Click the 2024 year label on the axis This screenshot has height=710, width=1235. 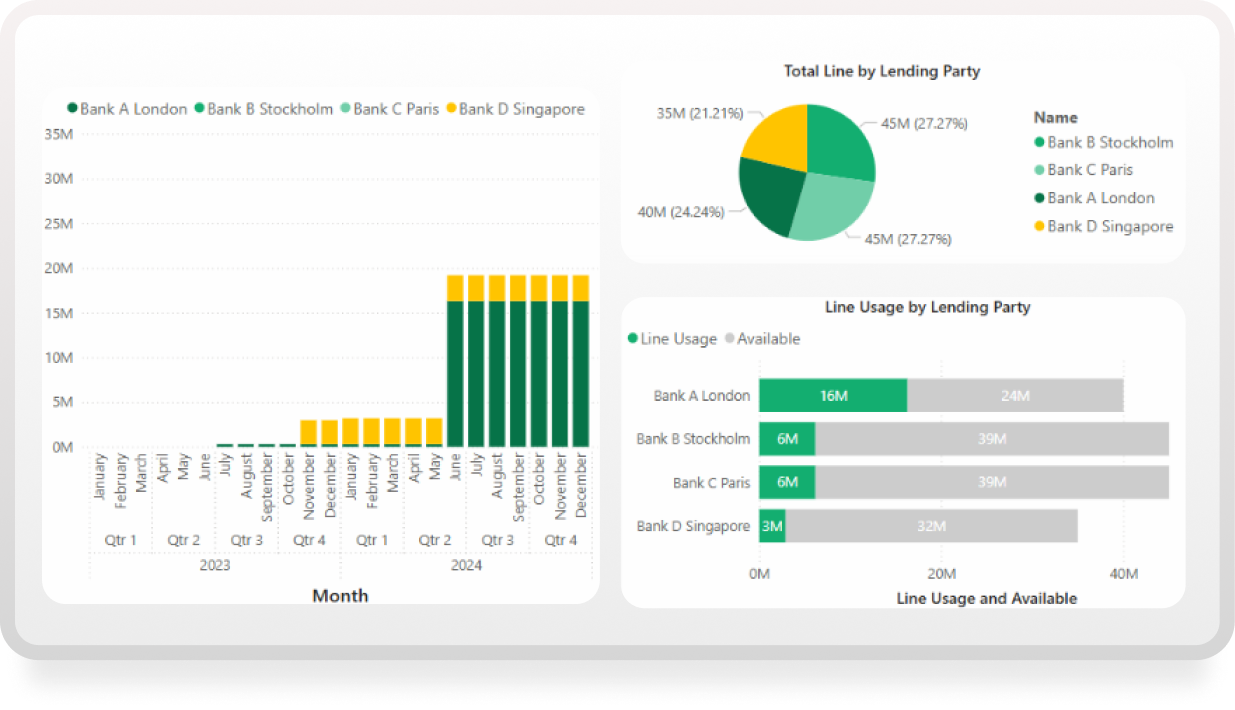(466, 566)
